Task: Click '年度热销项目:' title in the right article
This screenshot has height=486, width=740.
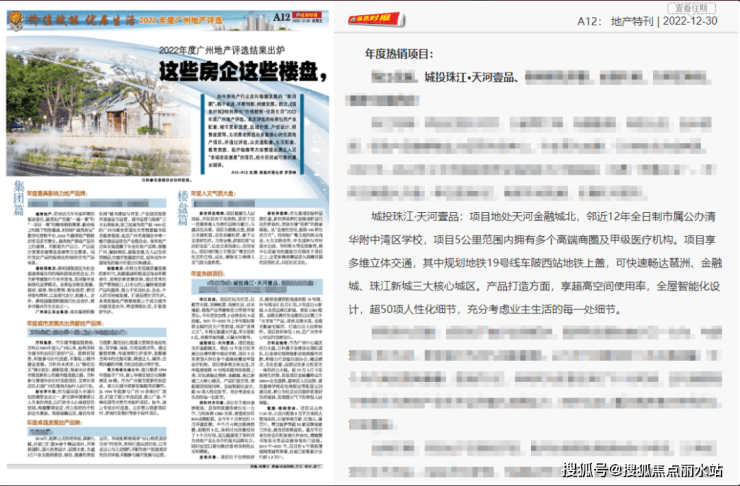Action: coord(399,54)
